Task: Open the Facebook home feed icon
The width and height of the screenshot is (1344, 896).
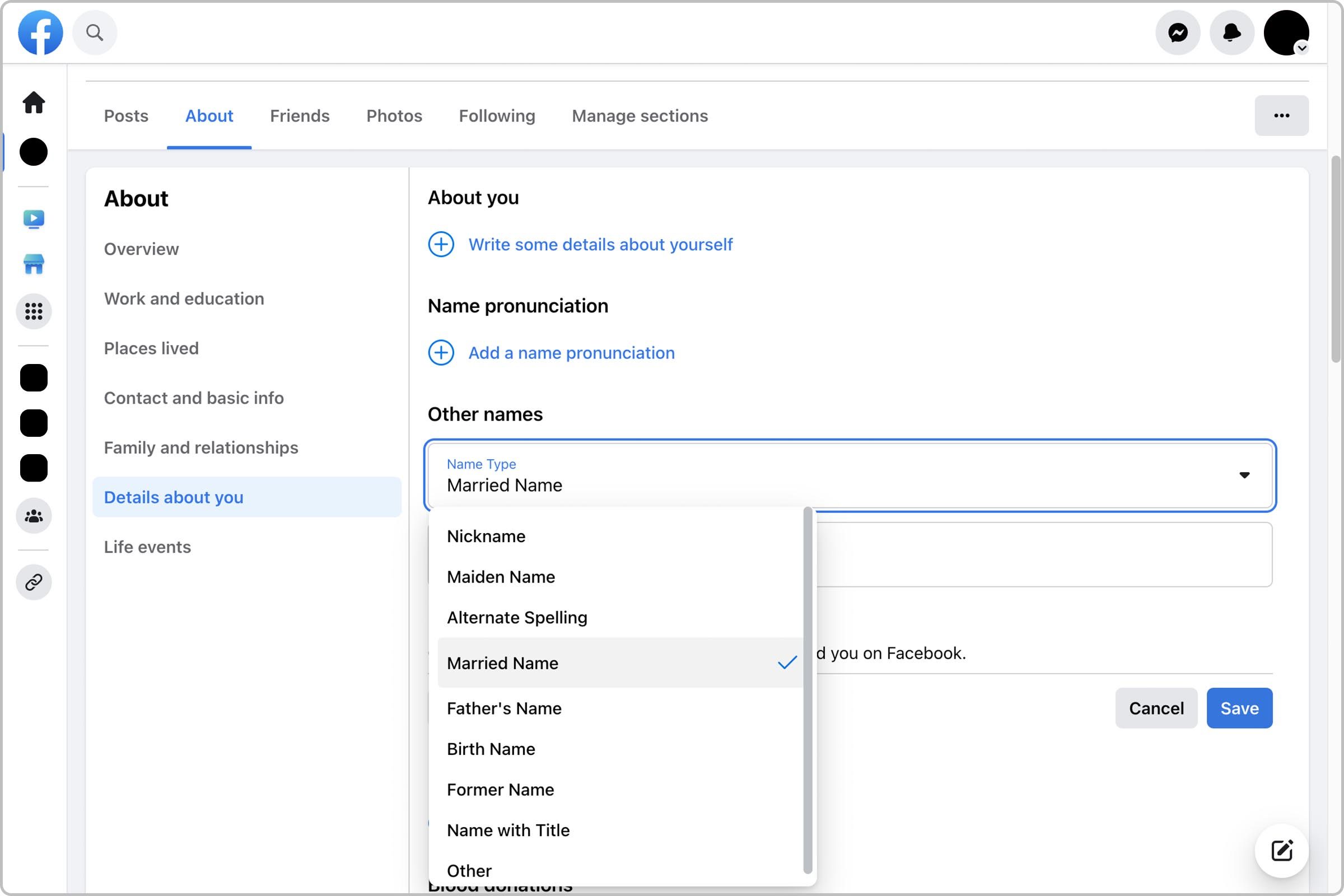Action: (34, 103)
